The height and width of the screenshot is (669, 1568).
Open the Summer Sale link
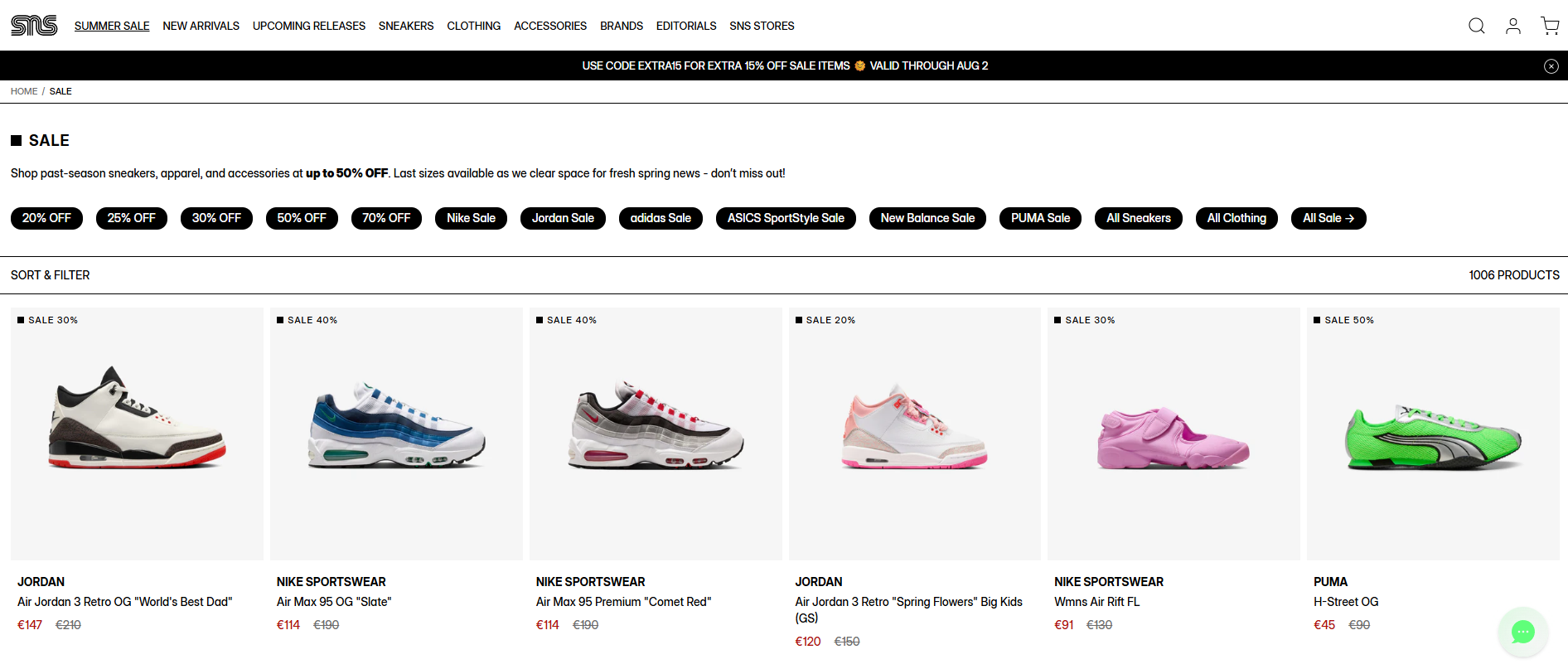pyautogui.click(x=112, y=26)
